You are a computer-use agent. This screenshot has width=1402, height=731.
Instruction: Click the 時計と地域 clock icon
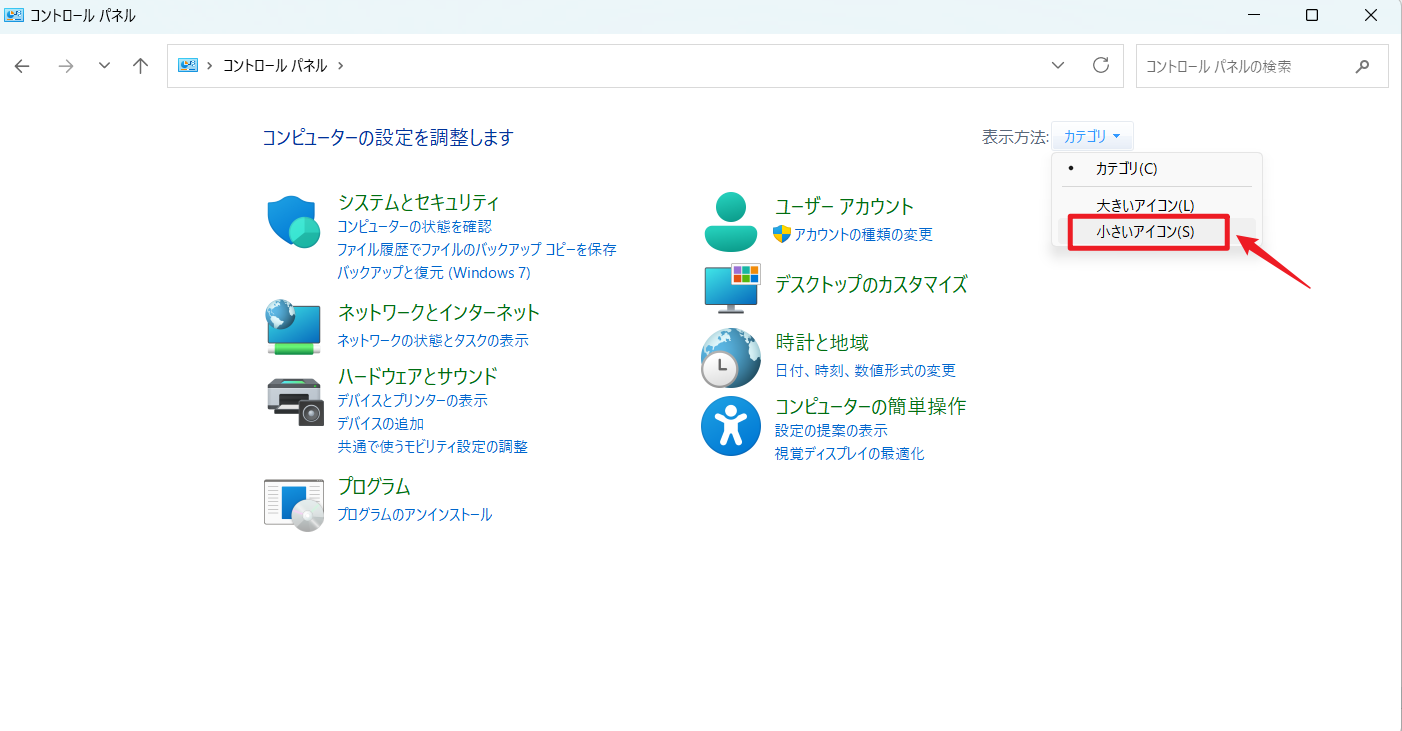point(731,357)
